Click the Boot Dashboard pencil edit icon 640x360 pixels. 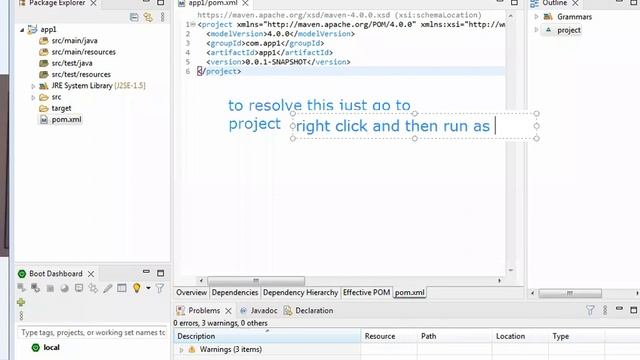107,288
